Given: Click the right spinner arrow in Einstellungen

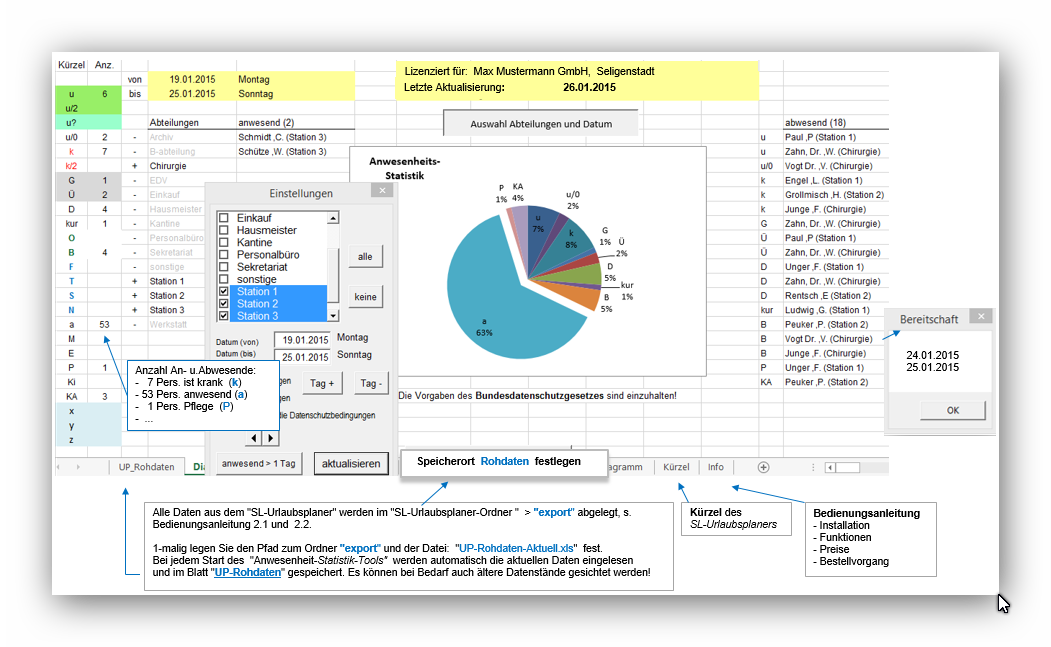Looking at the screenshot, I should pos(270,438).
